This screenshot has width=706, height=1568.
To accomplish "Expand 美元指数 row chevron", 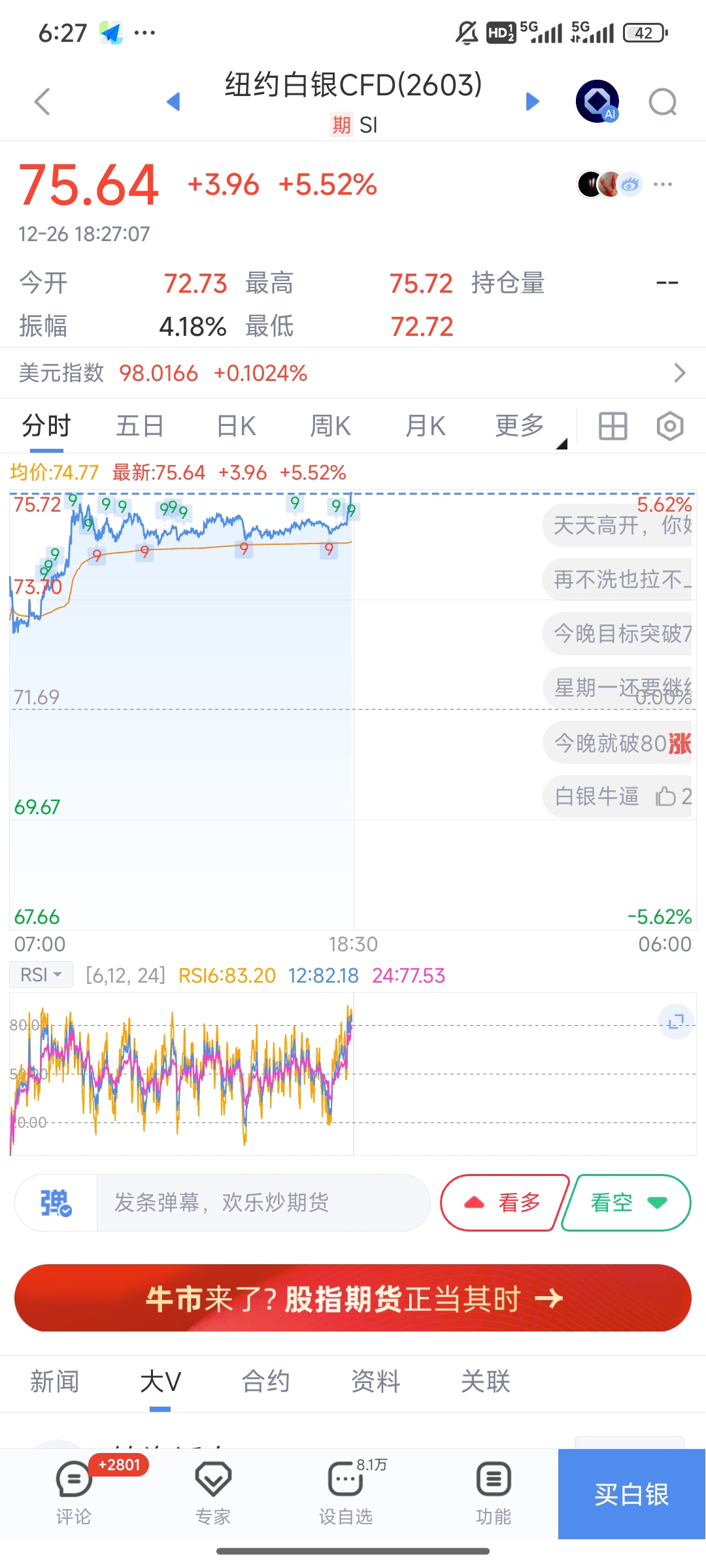I will click(680, 373).
